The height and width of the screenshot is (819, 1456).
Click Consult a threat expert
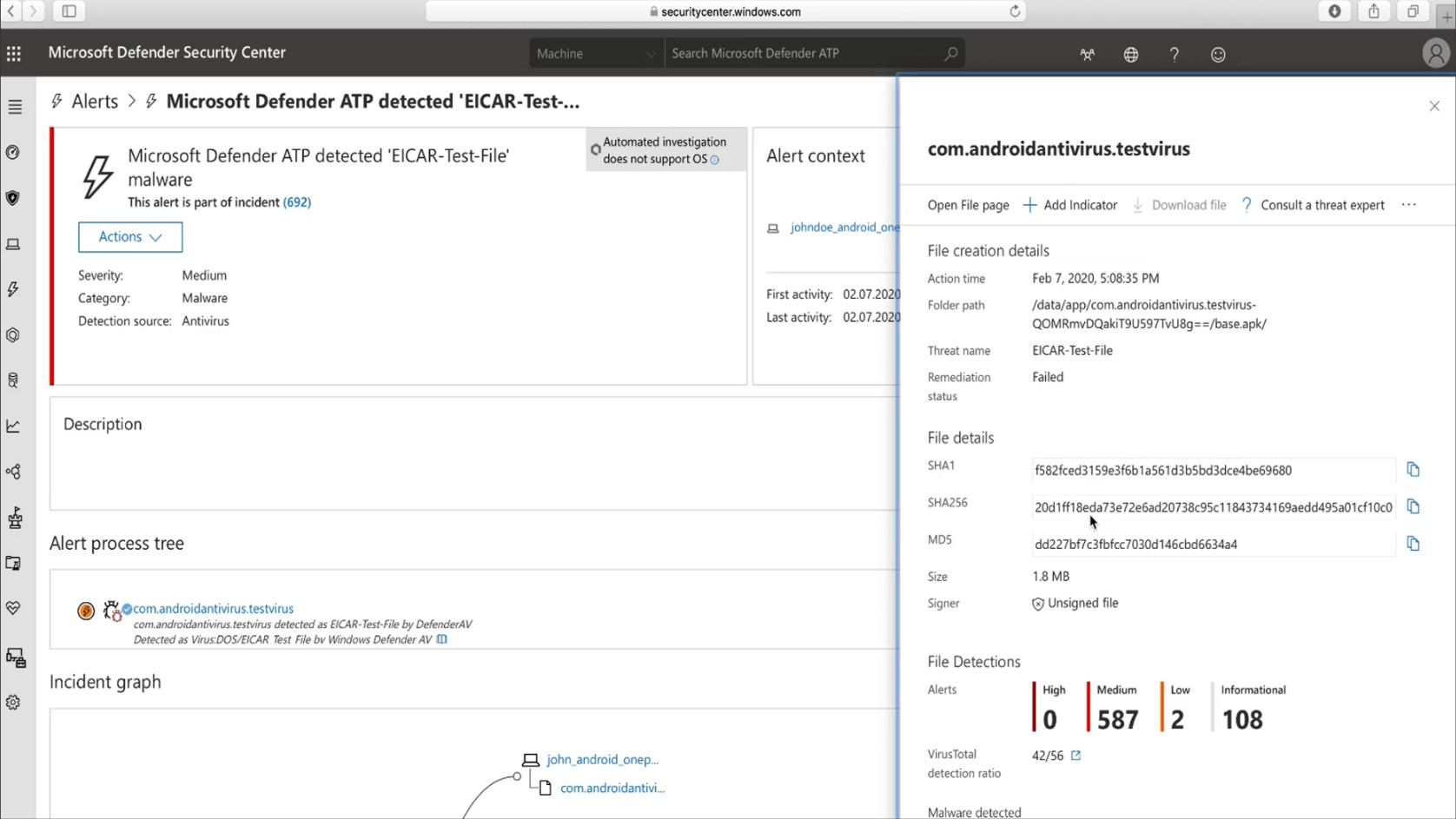(x=1313, y=205)
